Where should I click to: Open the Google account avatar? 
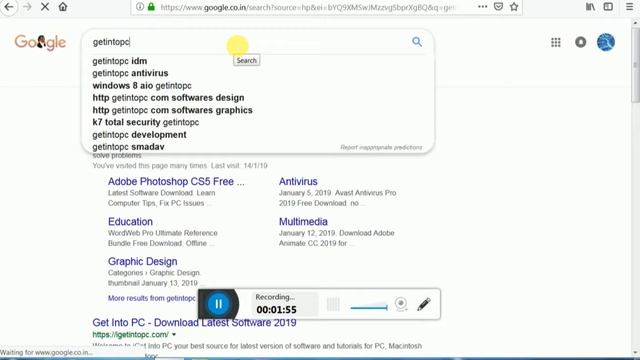tap(606, 42)
